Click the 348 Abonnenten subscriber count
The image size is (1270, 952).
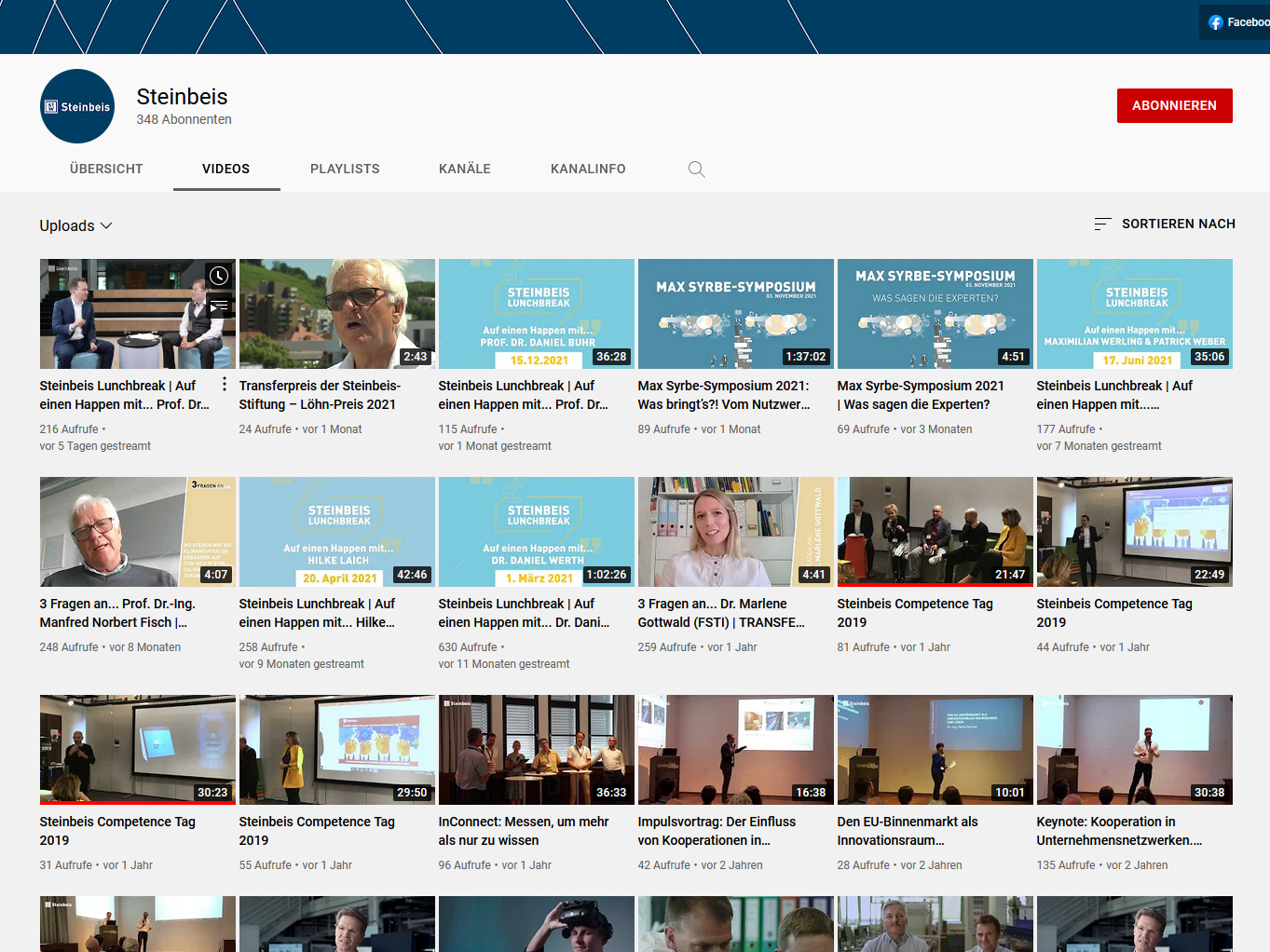[184, 119]
